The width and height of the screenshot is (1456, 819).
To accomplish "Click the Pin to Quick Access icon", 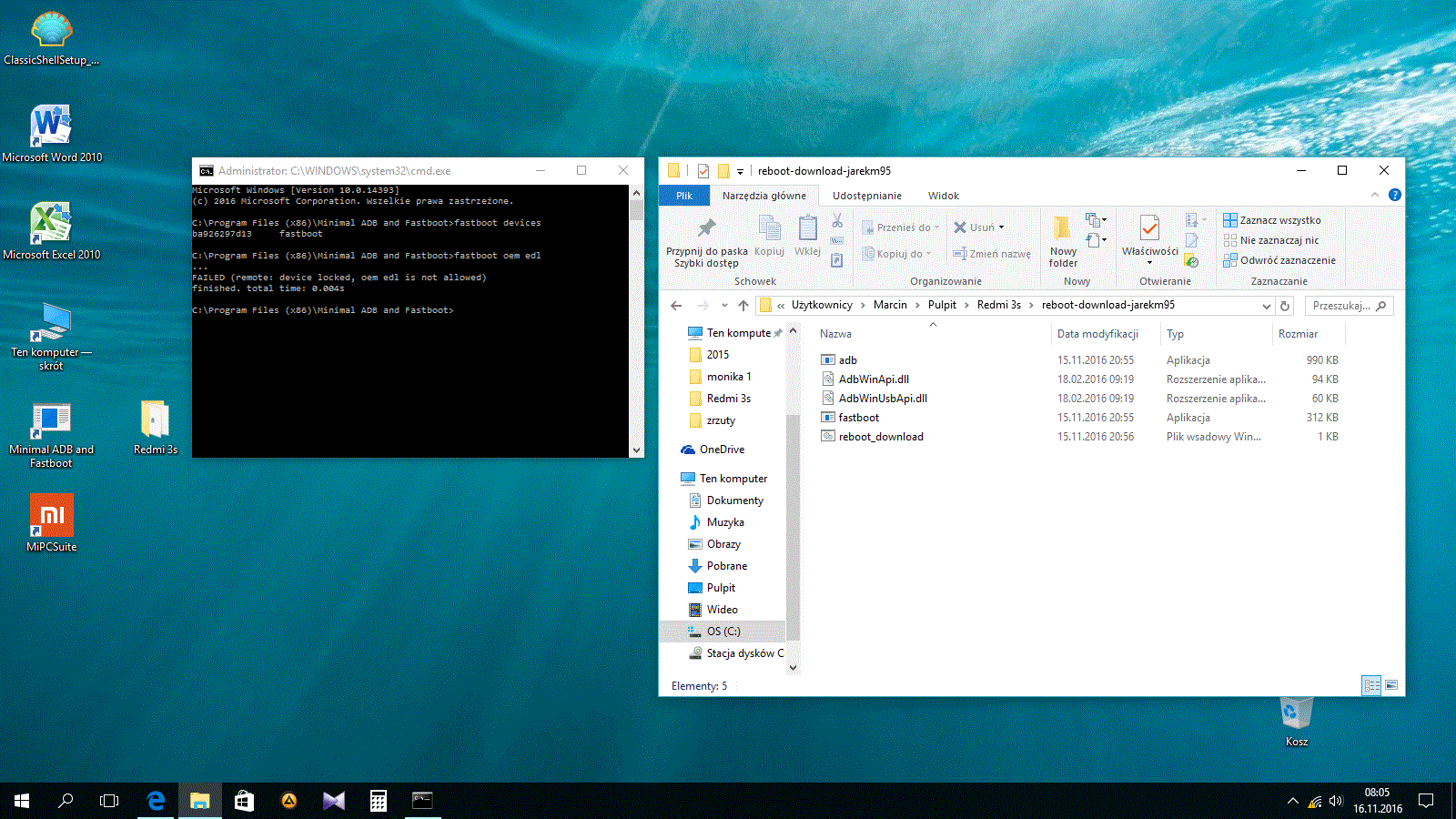I will [x=706, y=227].
